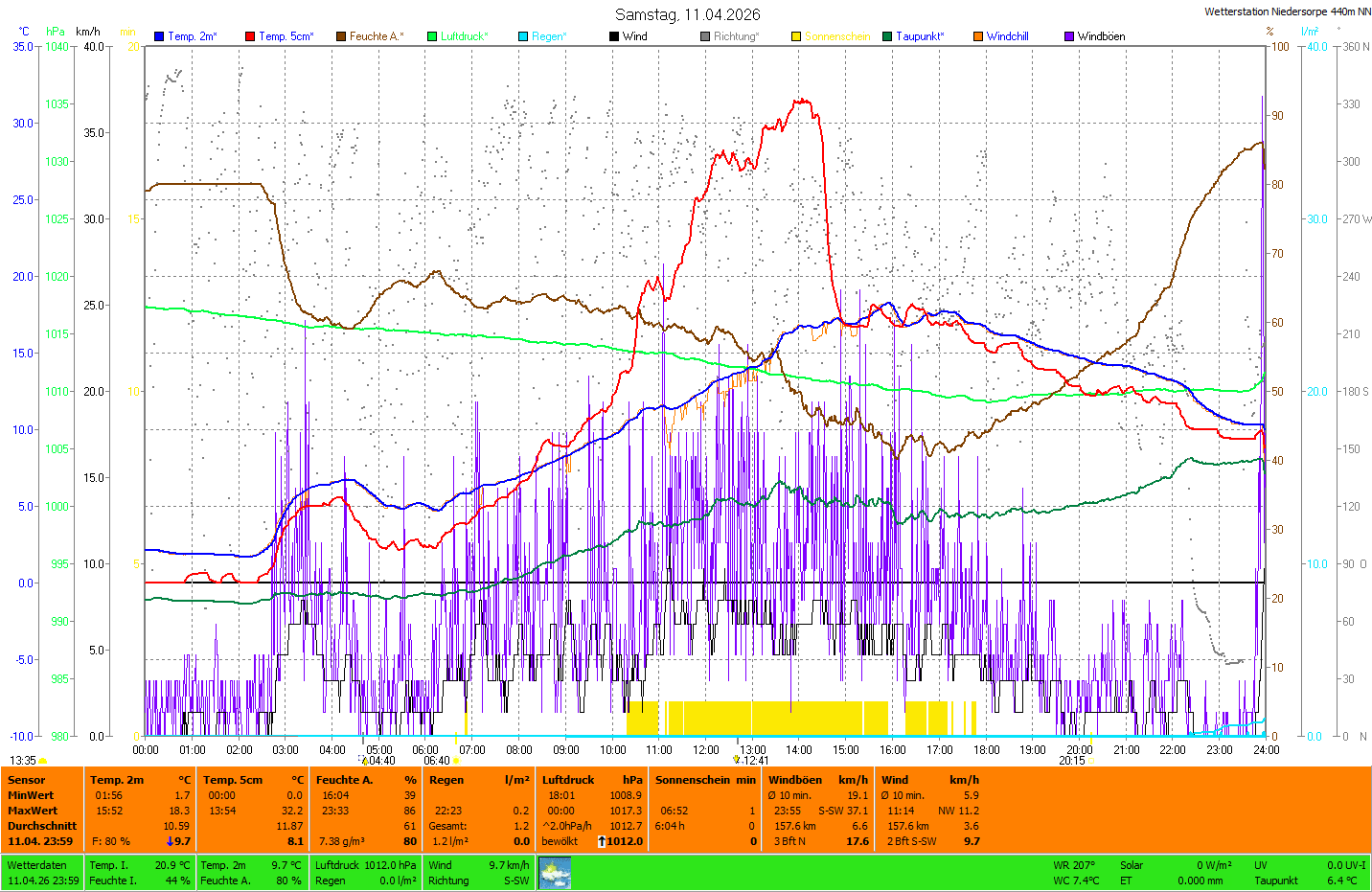The width and height of the screenshot is (1372, 892).
Task: Click the Taupunkt legend label
Action: (919, 36)
